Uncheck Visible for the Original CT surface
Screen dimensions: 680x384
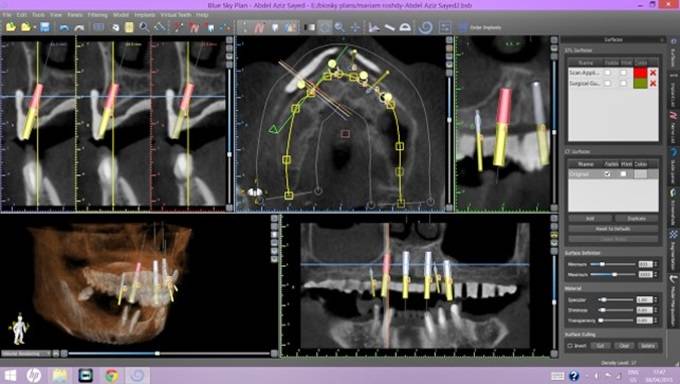click(x=608, y=174)
